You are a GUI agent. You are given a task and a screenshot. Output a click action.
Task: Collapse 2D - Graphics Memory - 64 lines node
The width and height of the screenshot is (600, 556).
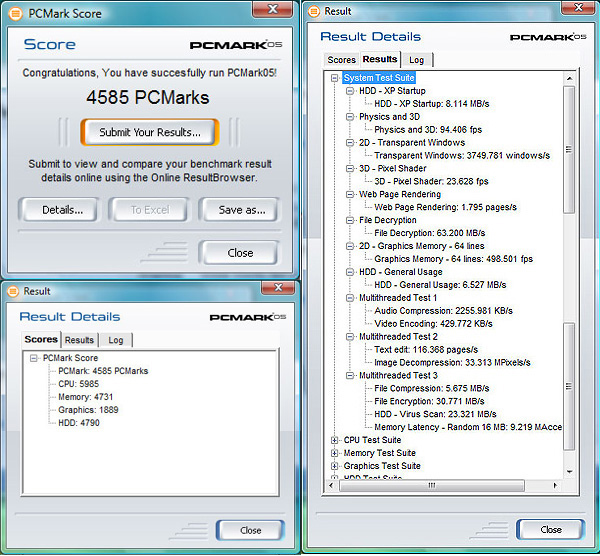point(350,246)
